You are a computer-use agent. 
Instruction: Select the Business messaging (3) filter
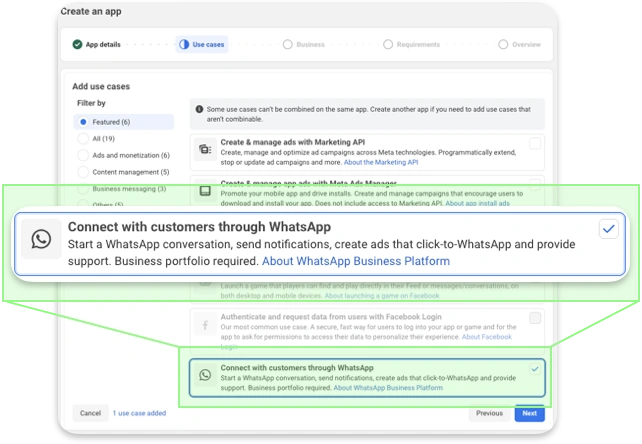122,189
